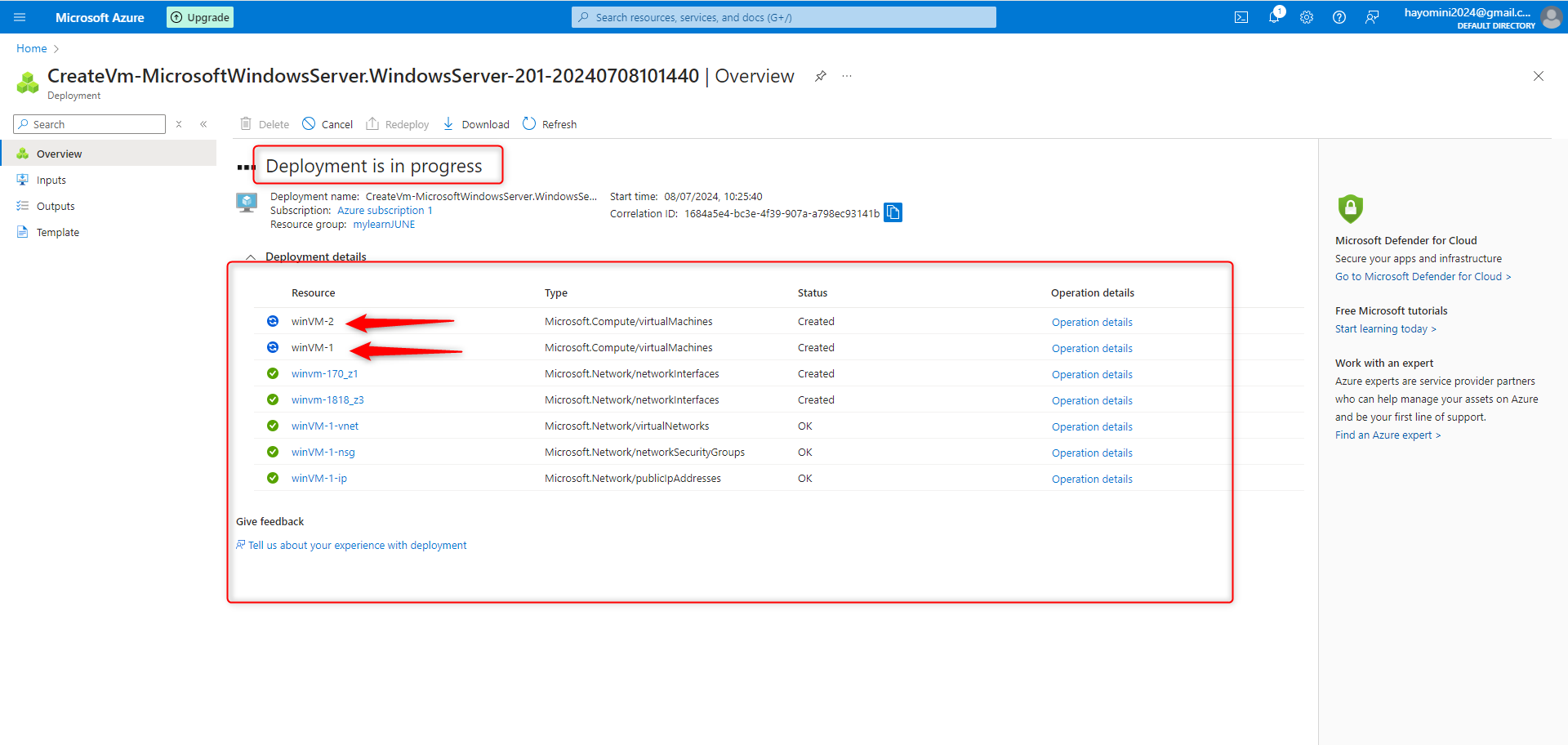Close the deployment blade
Screen dimensions: 1568x745
(x=1539, y=76)
